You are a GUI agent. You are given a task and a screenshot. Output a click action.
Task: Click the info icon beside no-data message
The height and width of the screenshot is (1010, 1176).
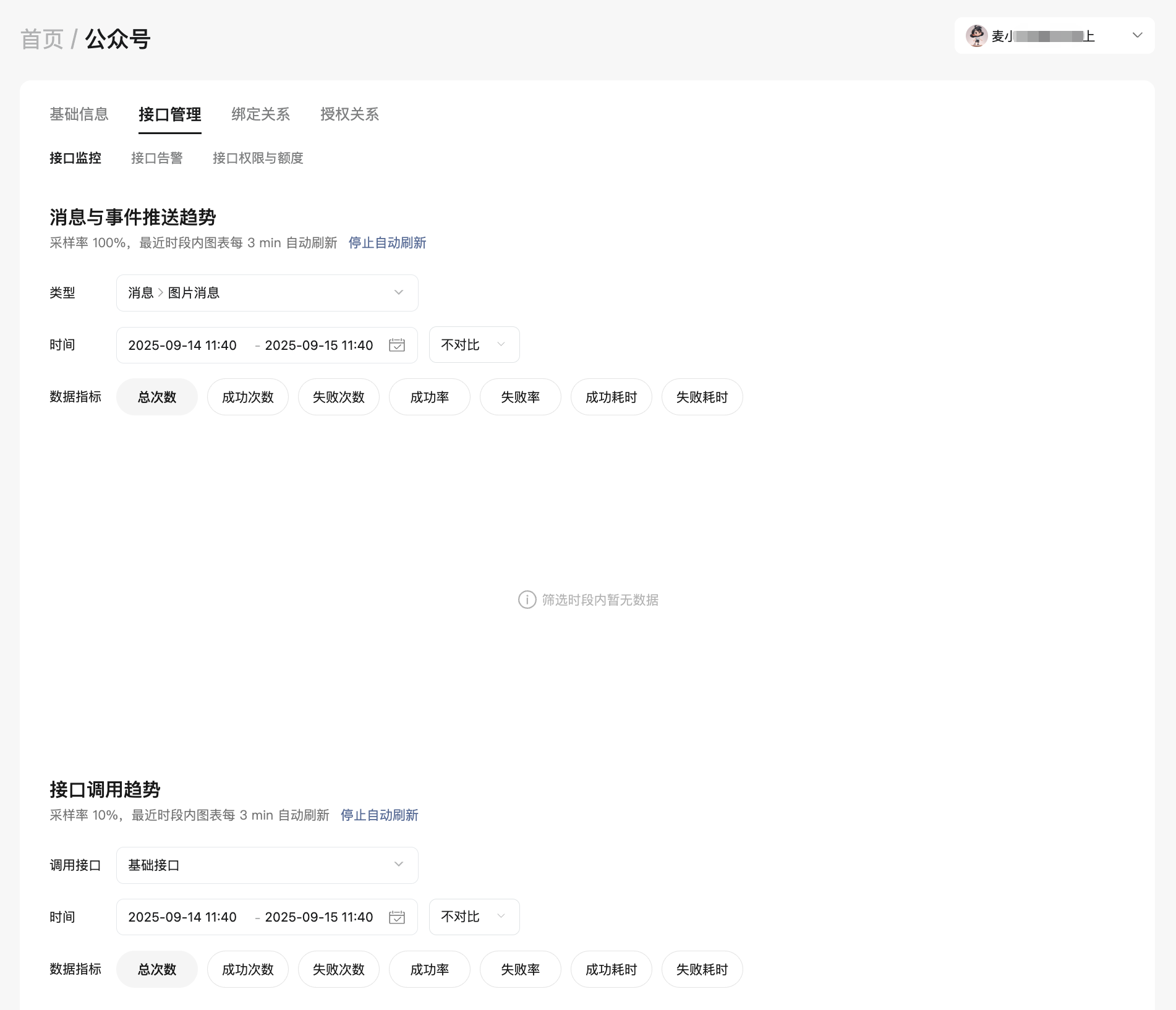(x=527, y=600)
